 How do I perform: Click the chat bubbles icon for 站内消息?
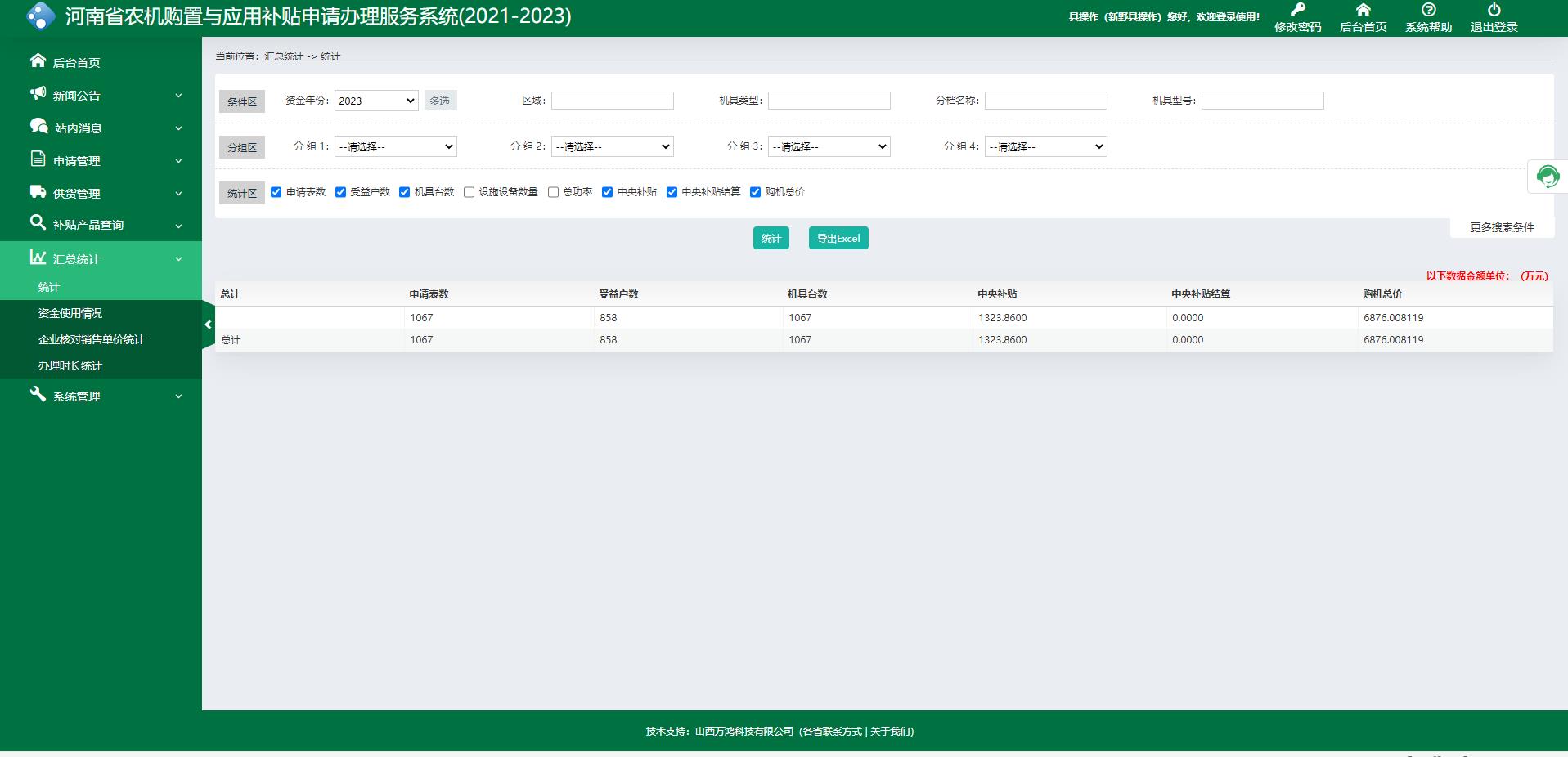pyautogui.click(x=38, y=126)
